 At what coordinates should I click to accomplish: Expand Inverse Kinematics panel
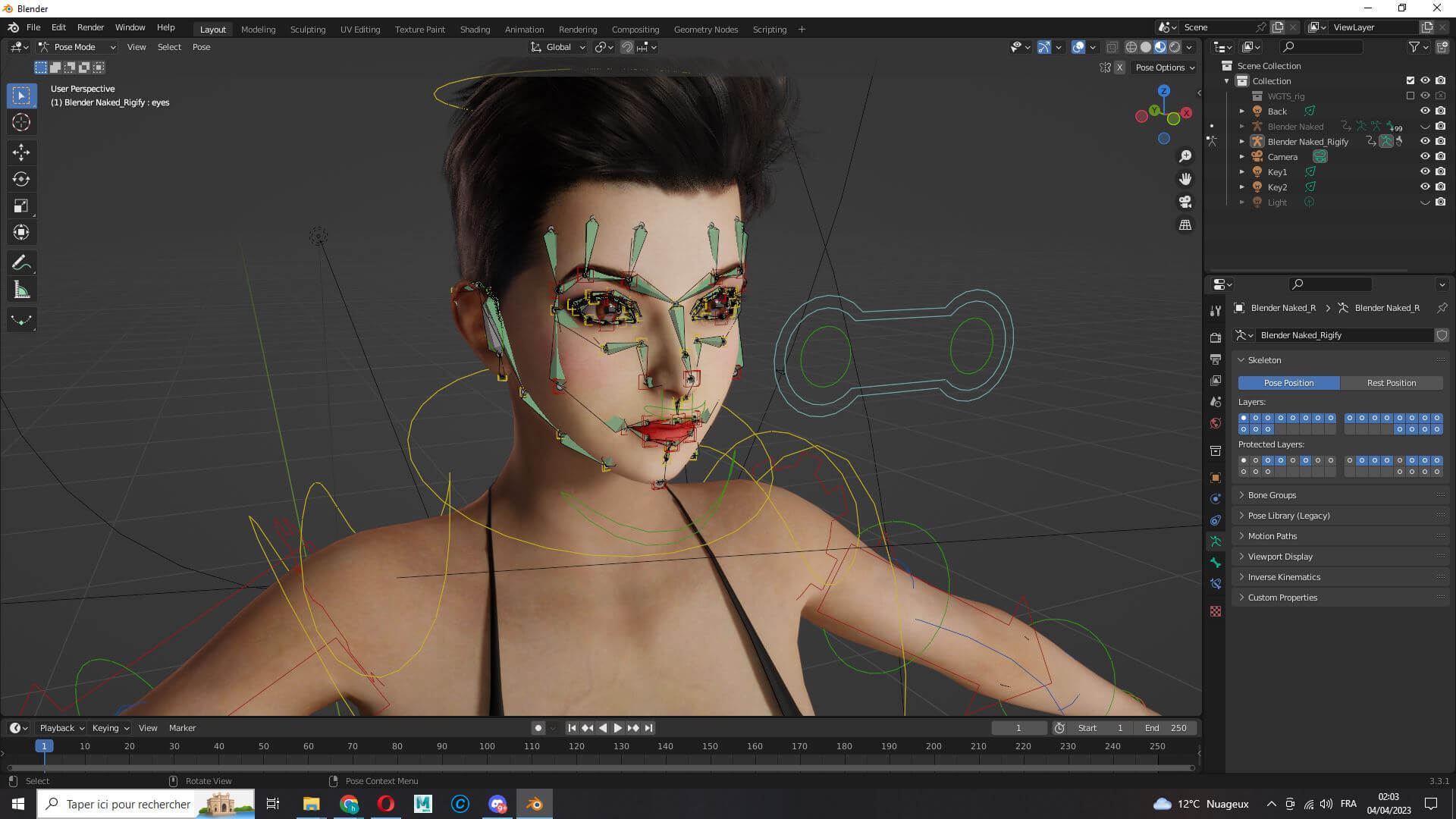tap(1284, 577)
